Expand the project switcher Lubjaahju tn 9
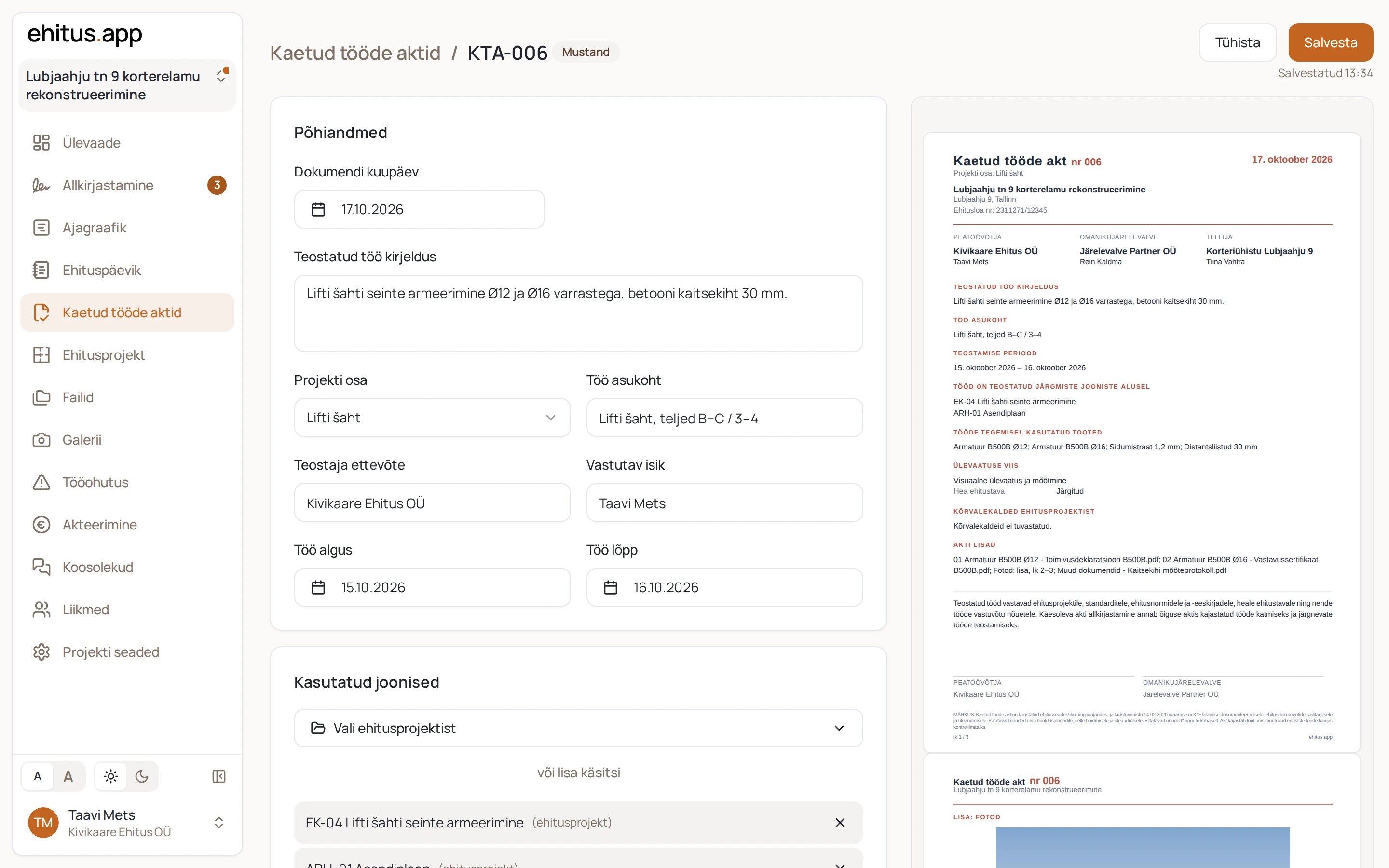The height and width of the screenshot is (868, 1389). click(x=127, y=85)
